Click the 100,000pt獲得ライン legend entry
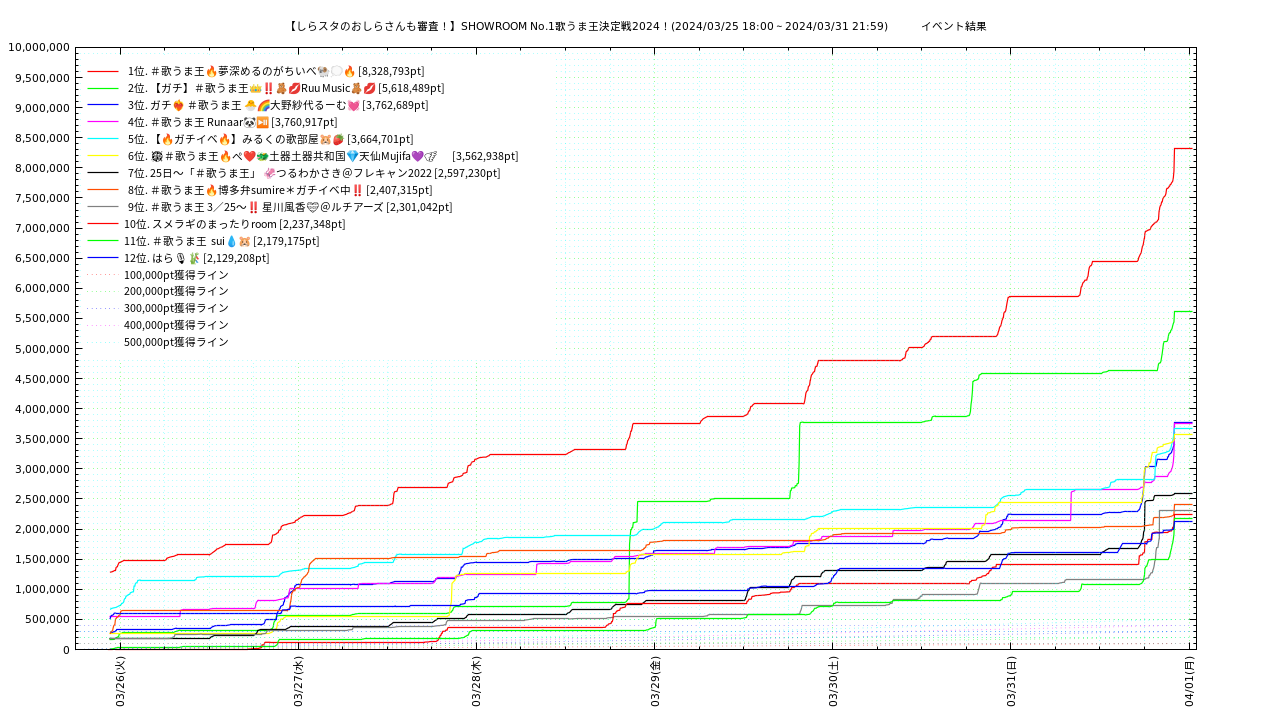Image resolution: width=1280 pixels, height=720 pixels. [176, 275]
